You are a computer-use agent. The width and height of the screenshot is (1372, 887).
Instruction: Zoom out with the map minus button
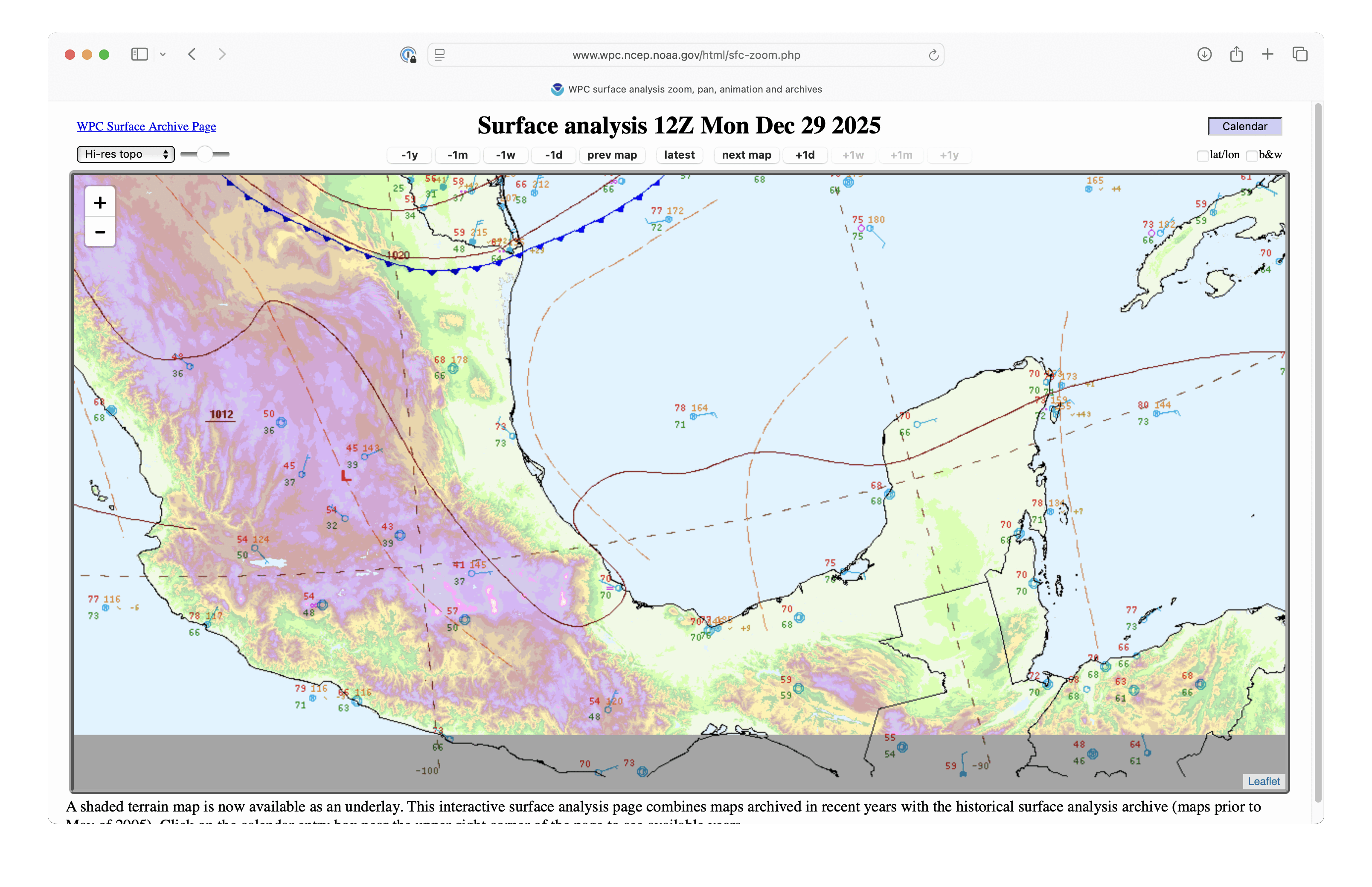[x=100, y=232]
